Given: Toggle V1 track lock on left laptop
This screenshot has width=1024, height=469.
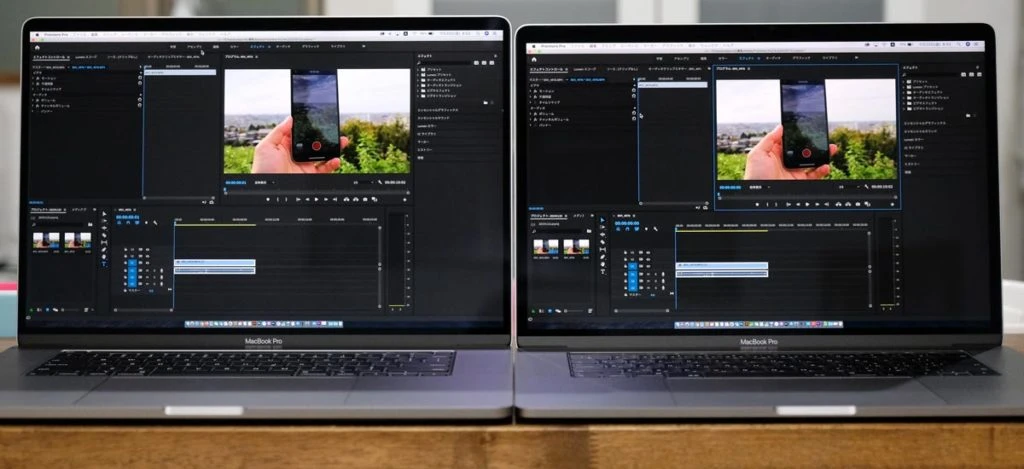Looking at the screenshot, I should (x=125, y=263).
